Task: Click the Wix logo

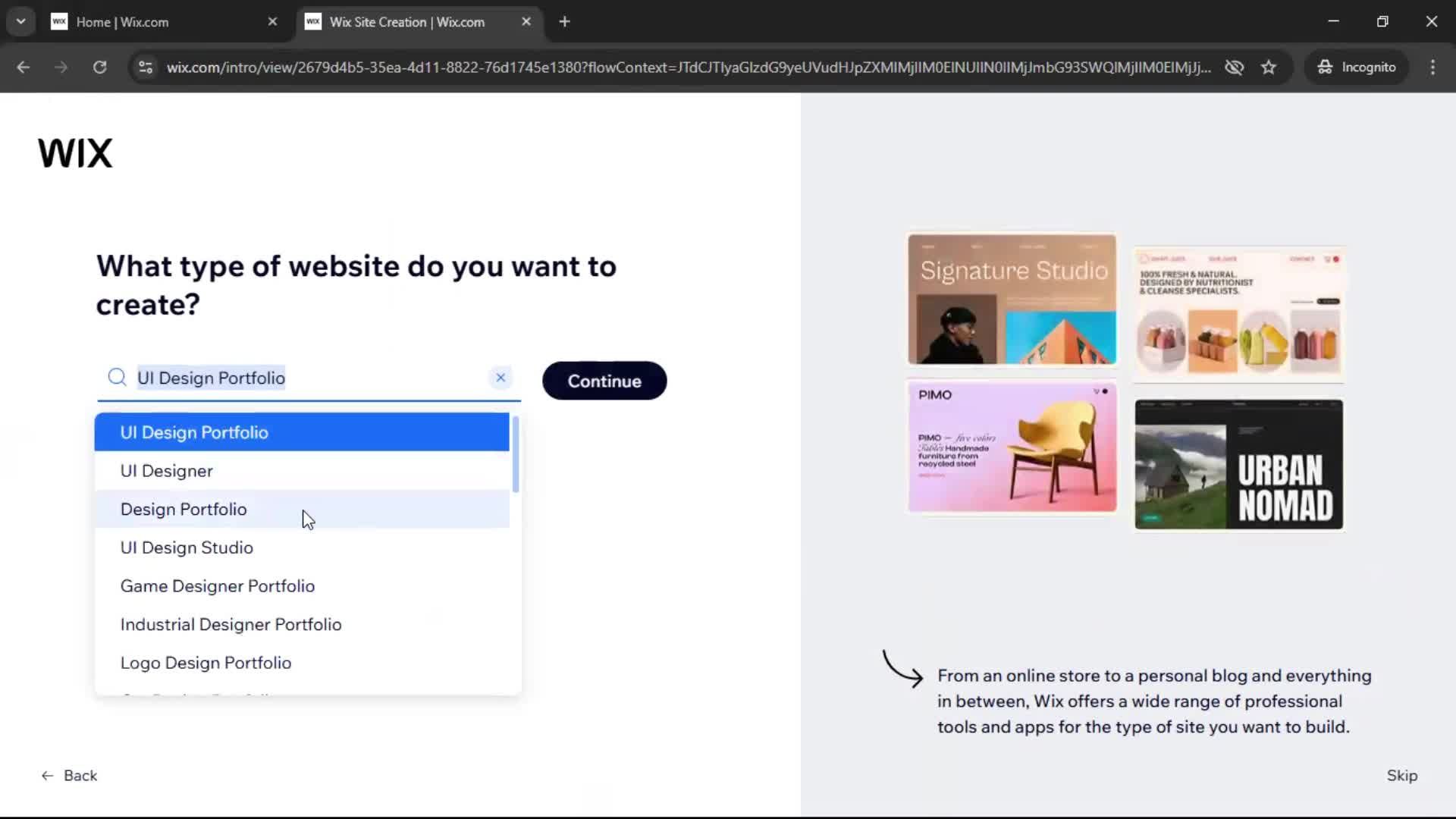Action: click(x=75, y=153)
